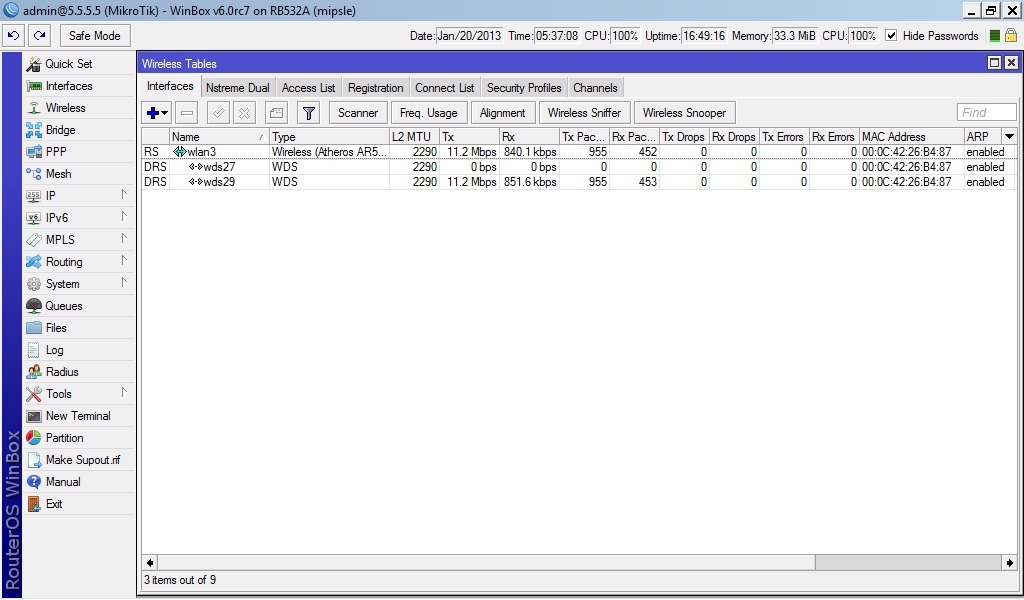Viewport: 1024px width, 600px height.
Task: Expand the MPLS submenu
Action: coord(124,239)
